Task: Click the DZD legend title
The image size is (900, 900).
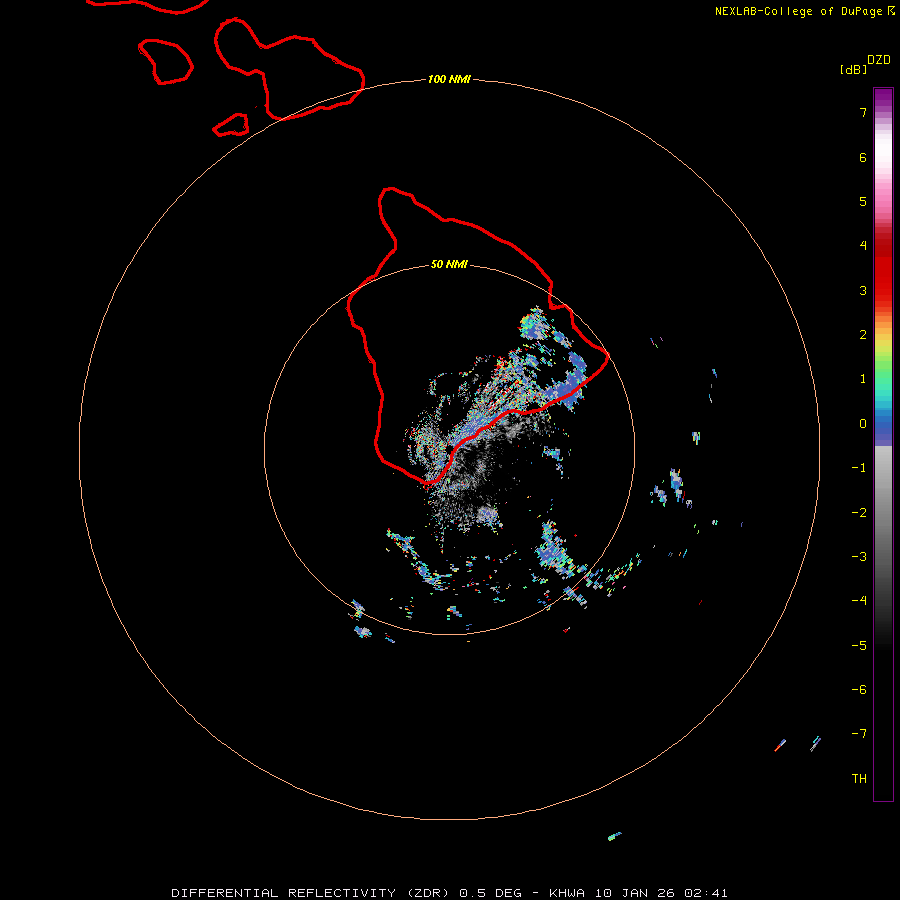Action: 879,60
